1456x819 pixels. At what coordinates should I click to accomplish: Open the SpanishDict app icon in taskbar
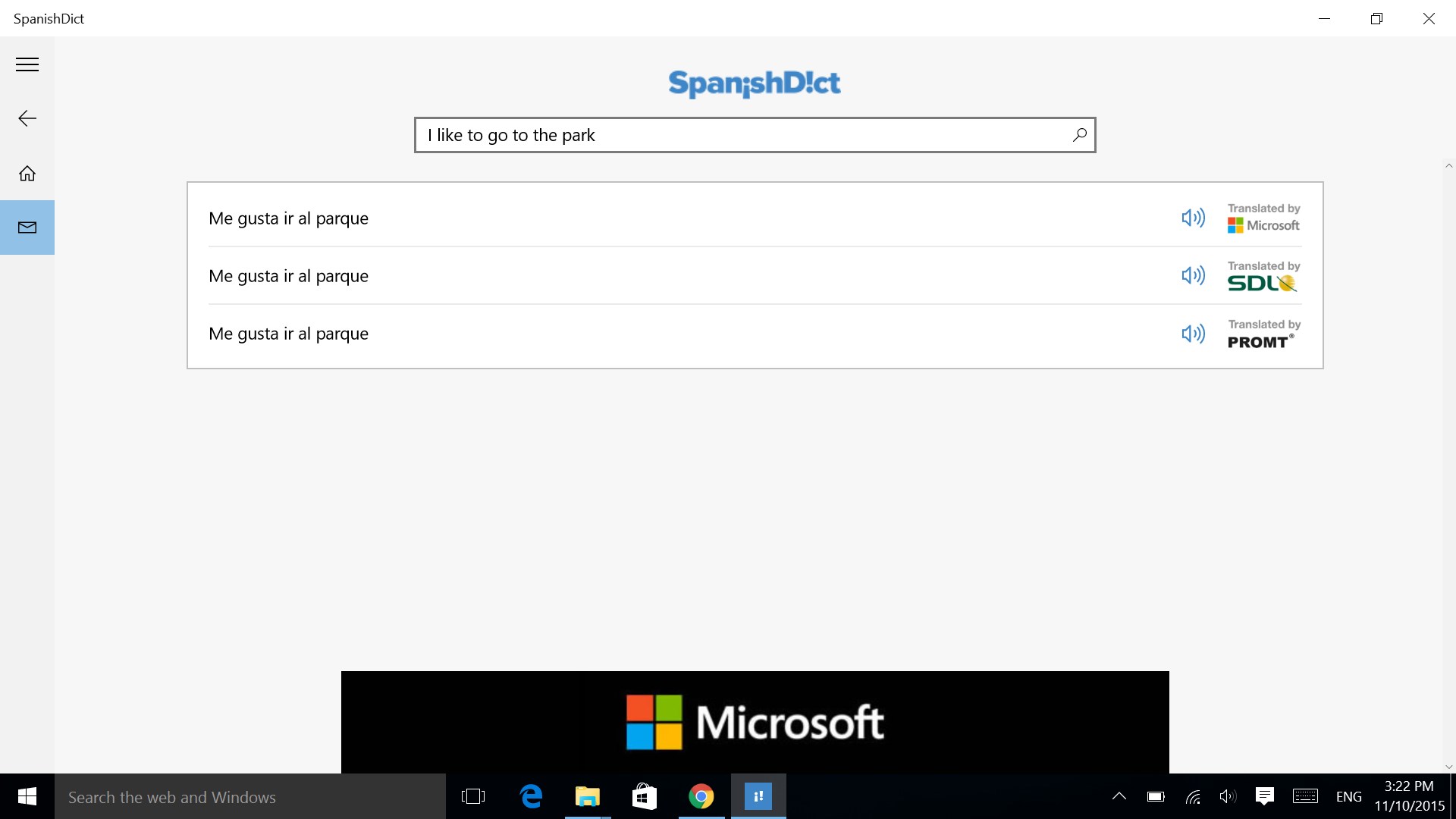[x=758, y=796]
